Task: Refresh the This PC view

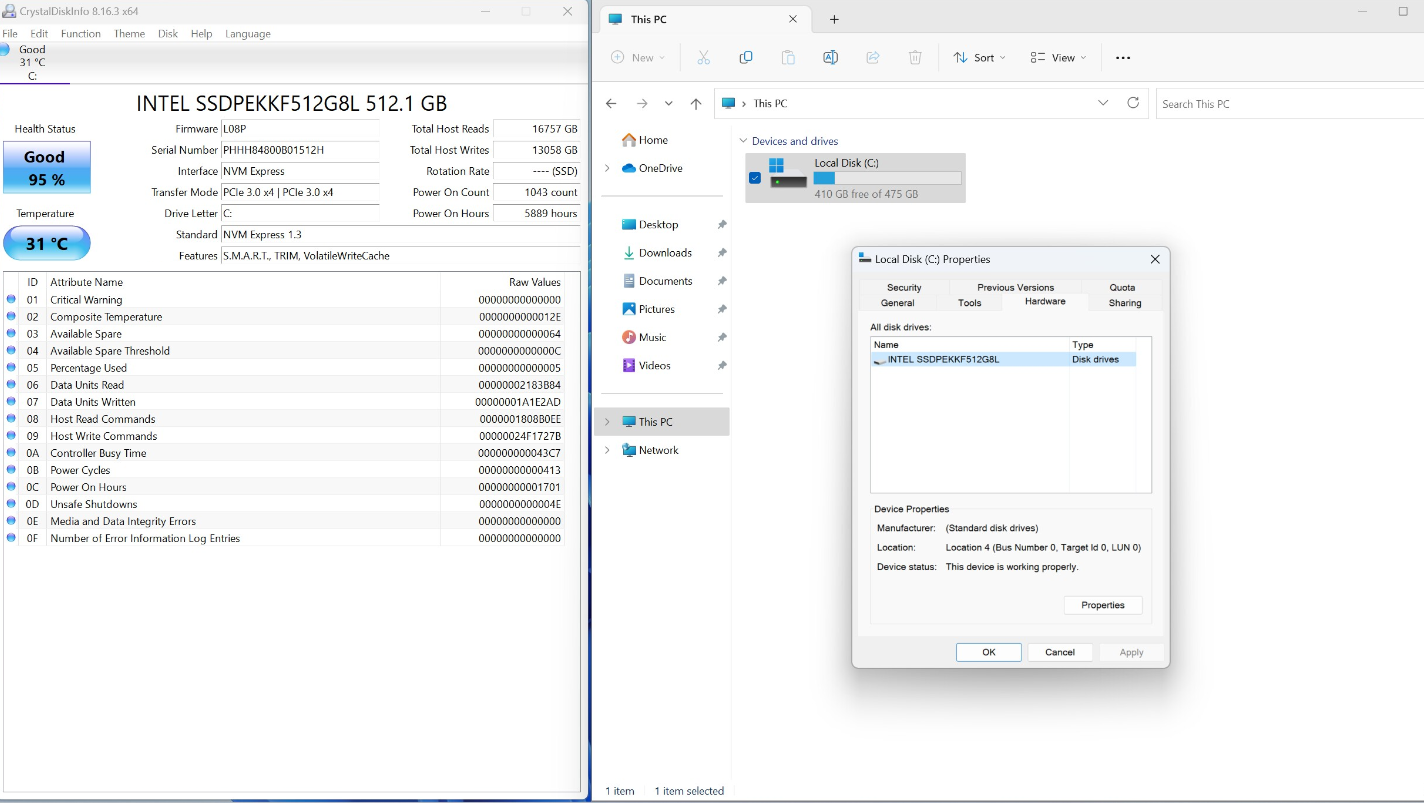Action: click(x=1133, y=103)
